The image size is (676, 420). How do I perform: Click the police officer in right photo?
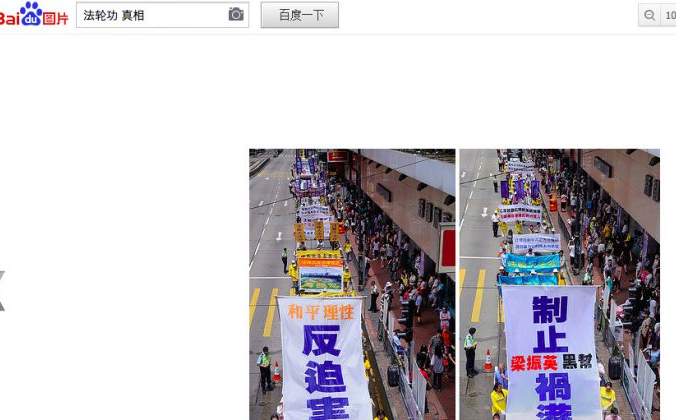(x=470, y=350)
